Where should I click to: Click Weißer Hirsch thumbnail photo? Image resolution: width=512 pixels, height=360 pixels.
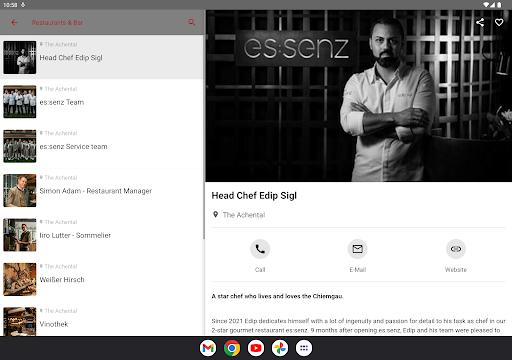point(20,279)
